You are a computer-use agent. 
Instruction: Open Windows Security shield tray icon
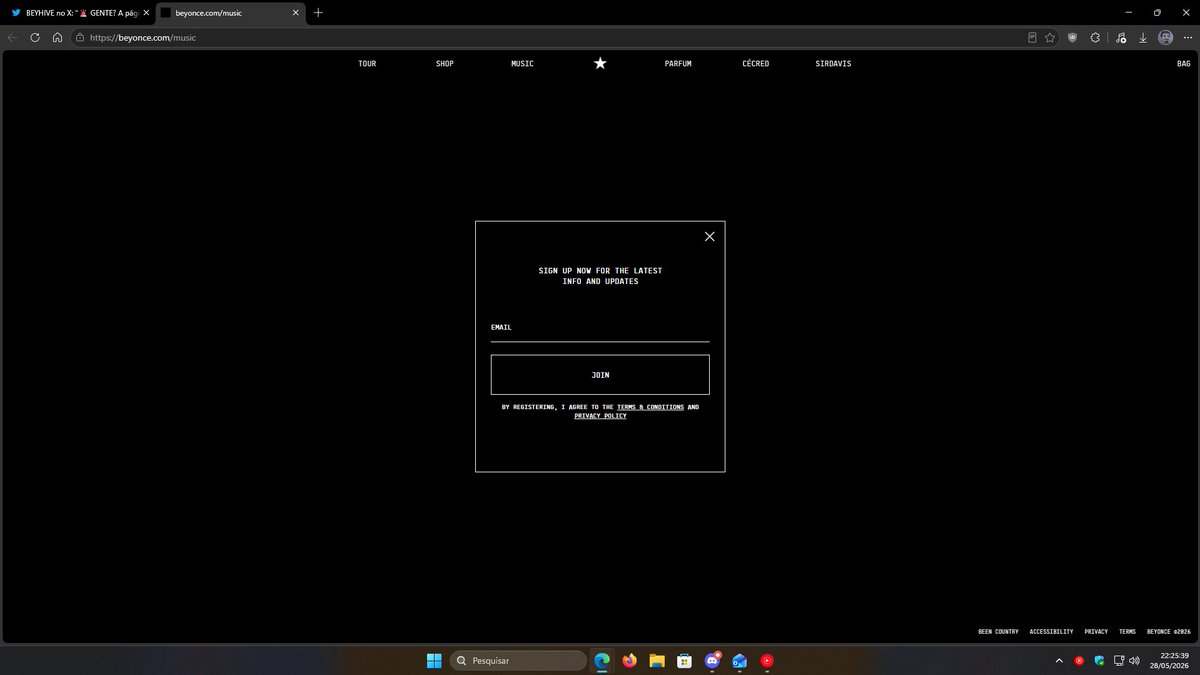pyautogui.click(x=1099, y=660)
